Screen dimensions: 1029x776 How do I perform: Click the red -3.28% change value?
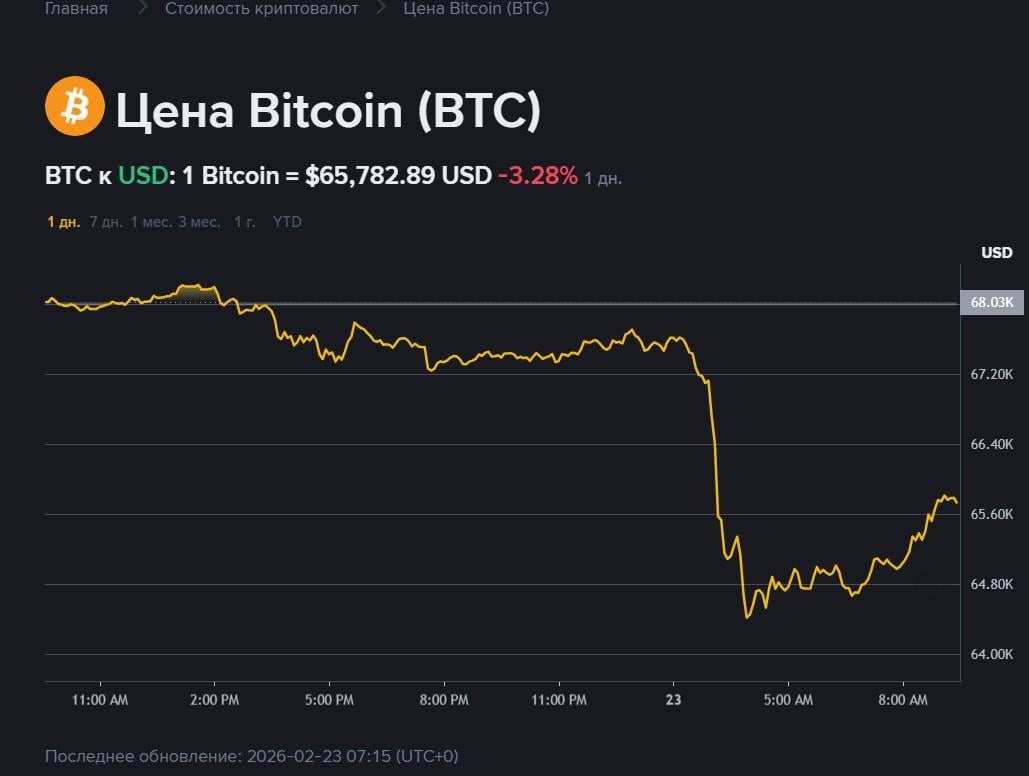tap(537, 176)
